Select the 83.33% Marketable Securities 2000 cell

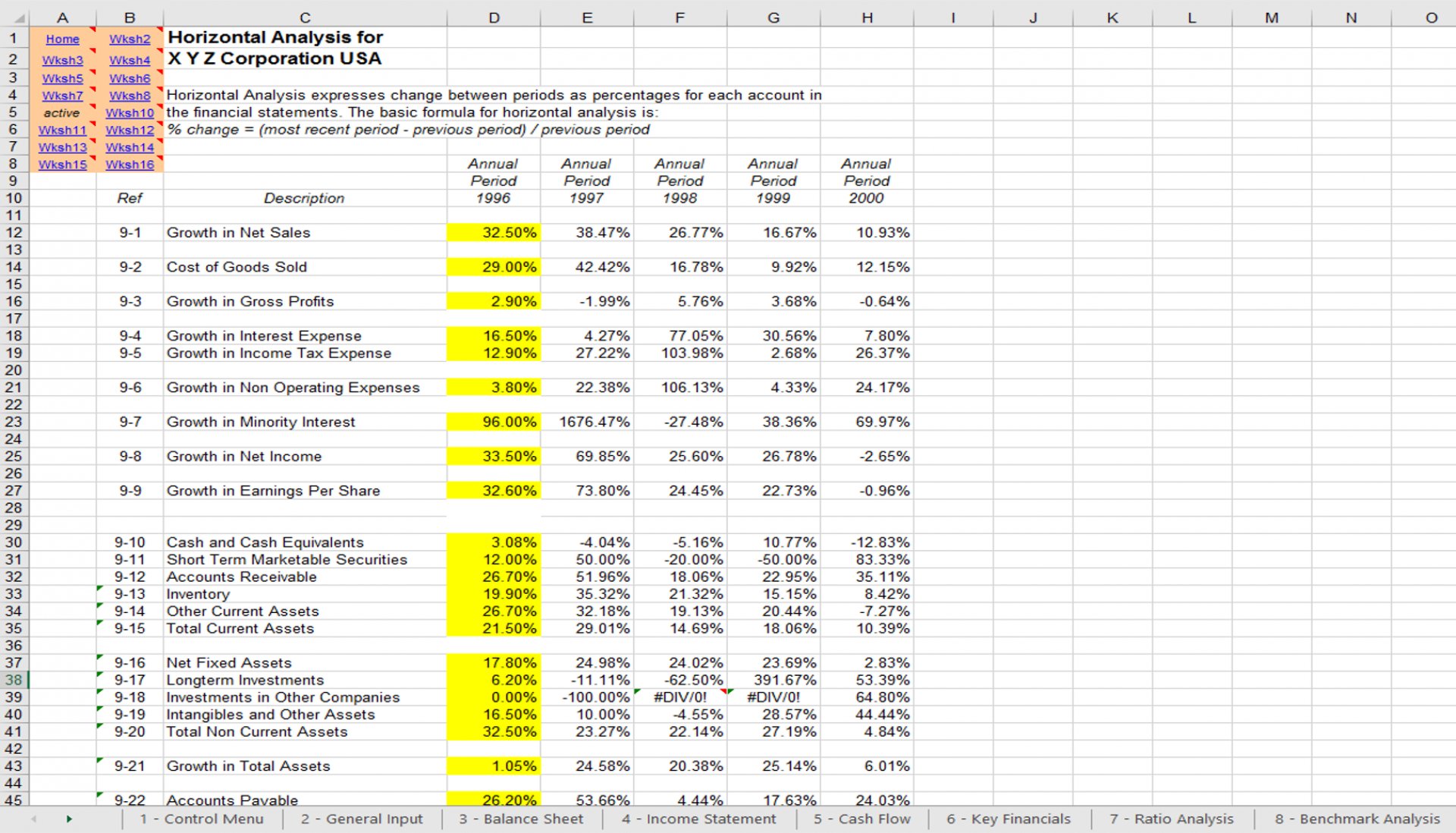tap(867, 560)
